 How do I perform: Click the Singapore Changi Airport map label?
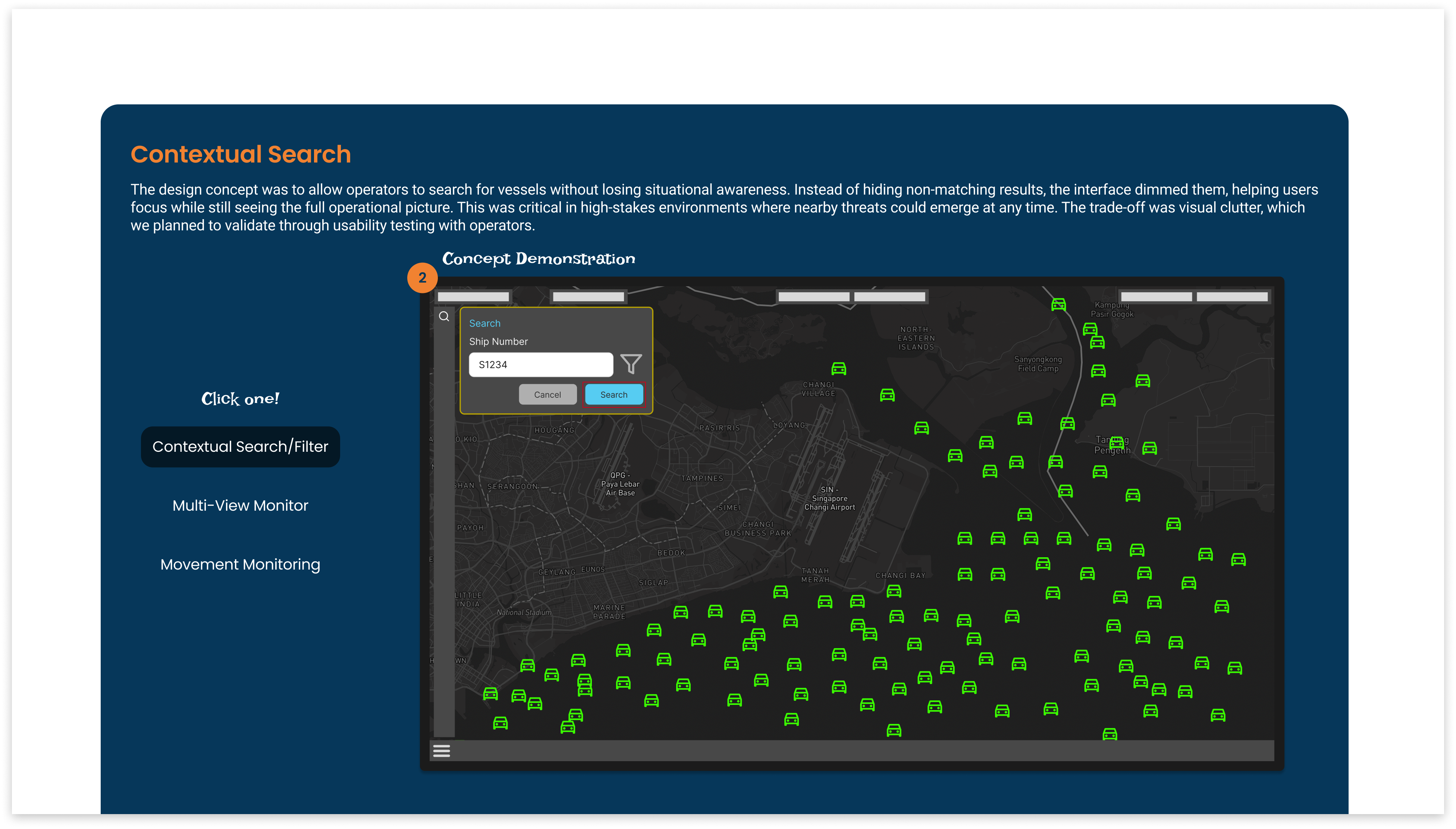pos(829,498)
